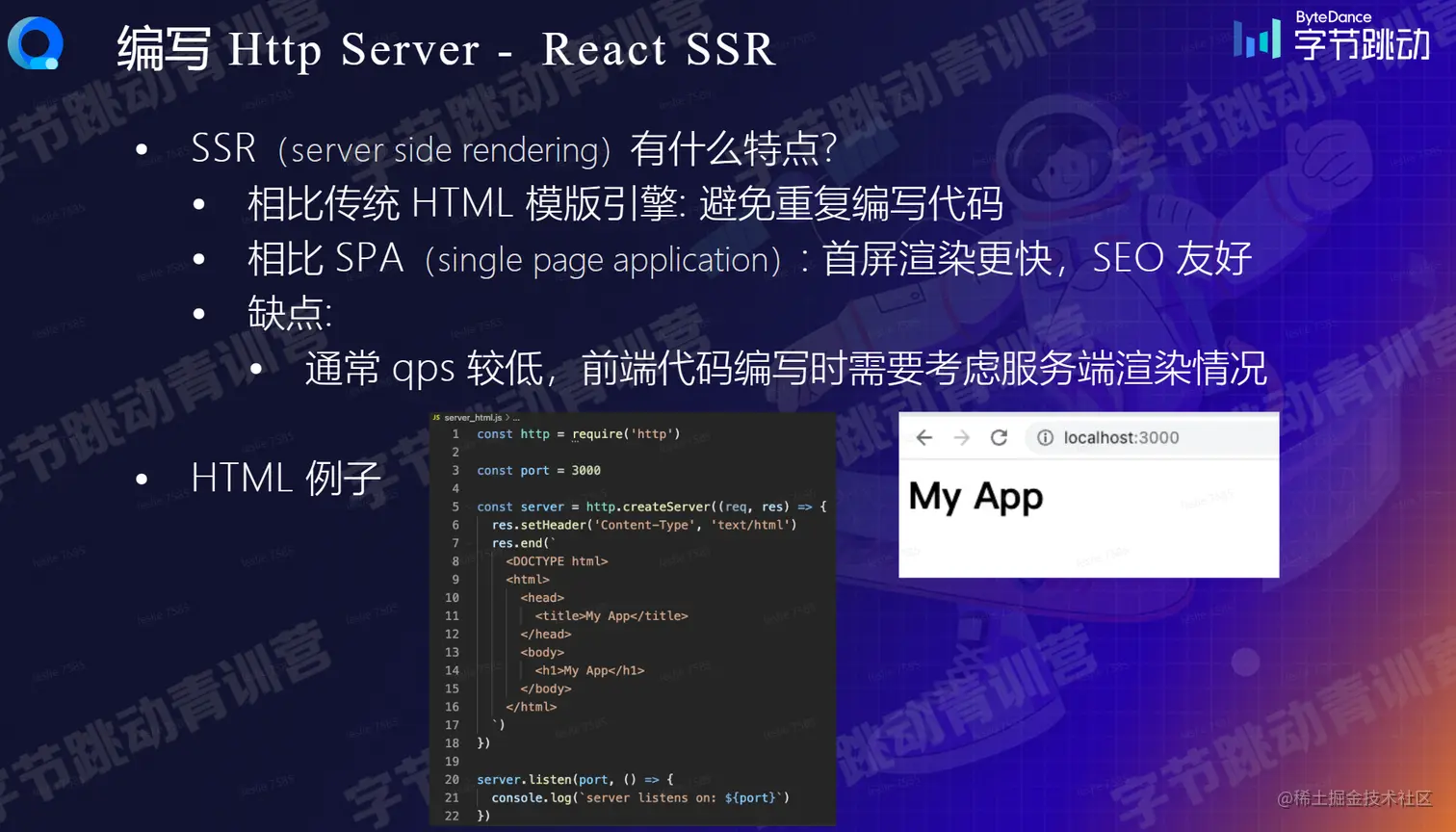Click code line "const http = require('http')"
The height and width of the screenshot is (832, 1456).
pos(579,434)
